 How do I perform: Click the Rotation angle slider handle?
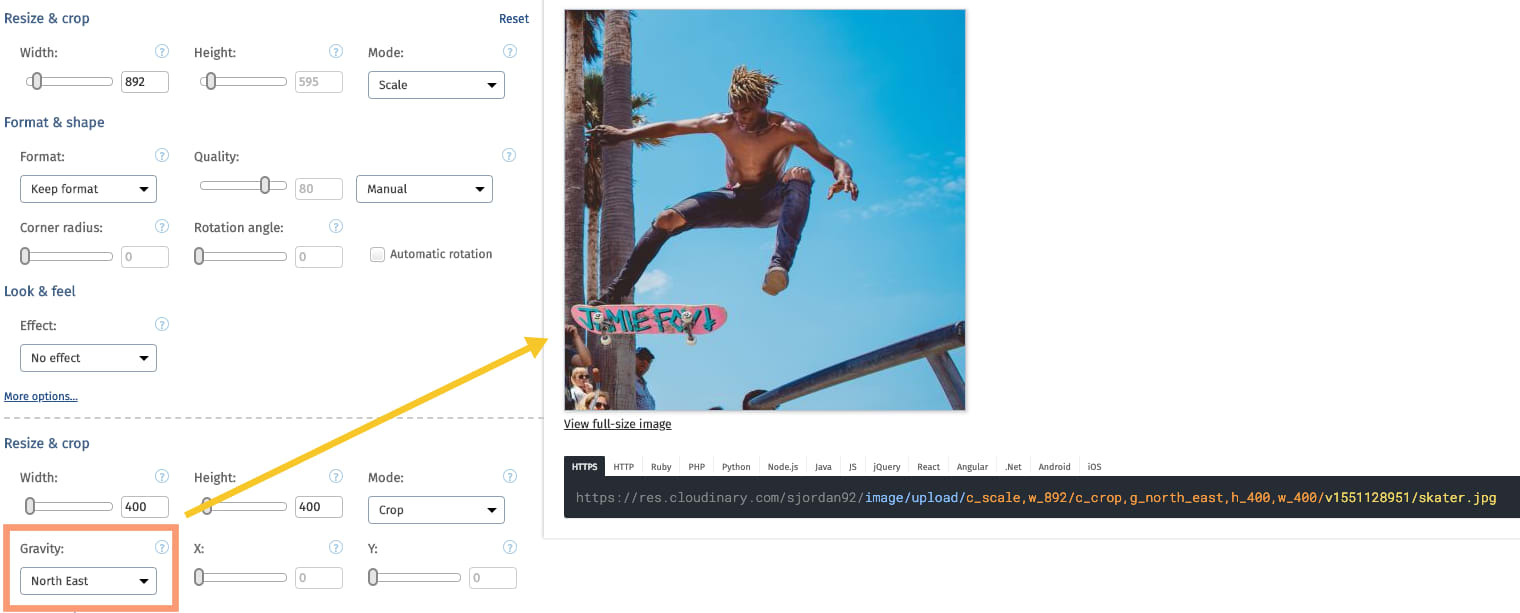click(200, 257)
